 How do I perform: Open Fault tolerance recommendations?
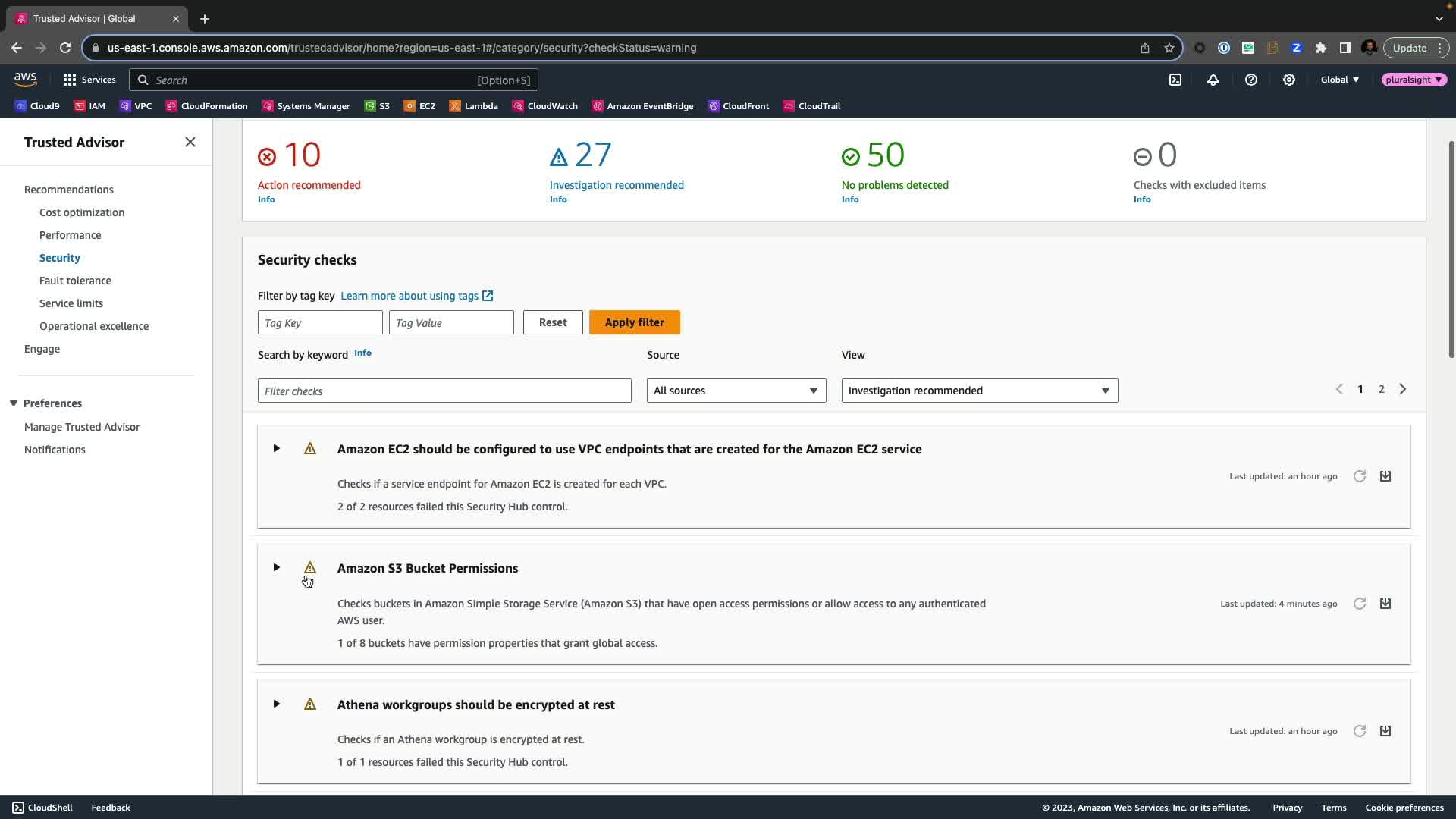tap(75, 281)
